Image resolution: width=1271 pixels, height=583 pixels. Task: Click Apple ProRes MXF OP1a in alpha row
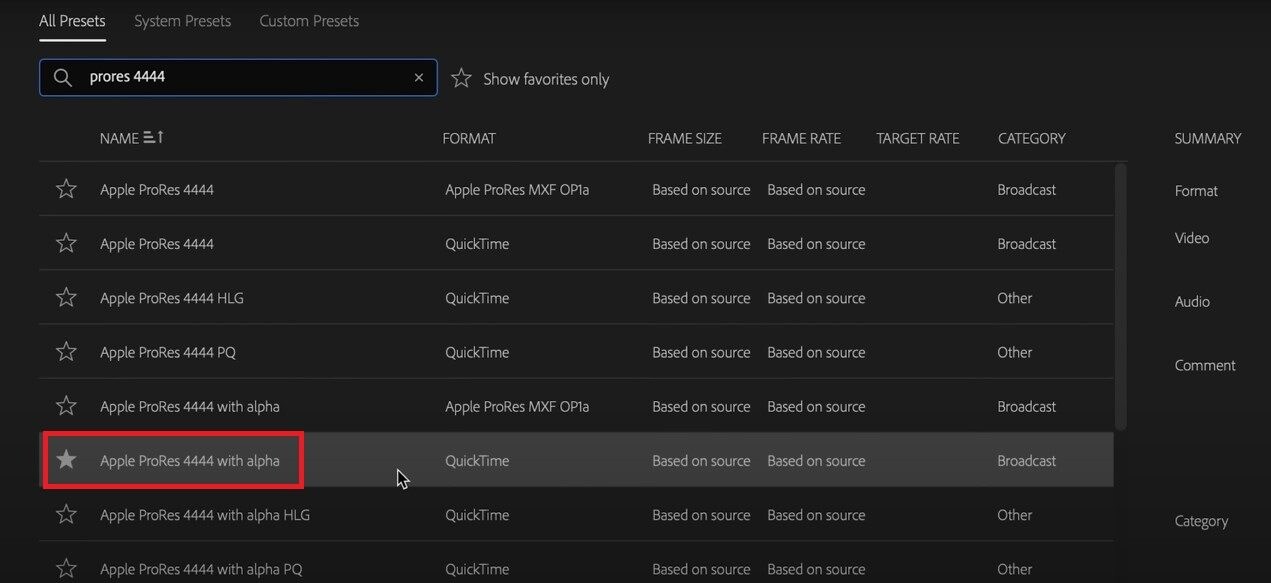(517, 407)
